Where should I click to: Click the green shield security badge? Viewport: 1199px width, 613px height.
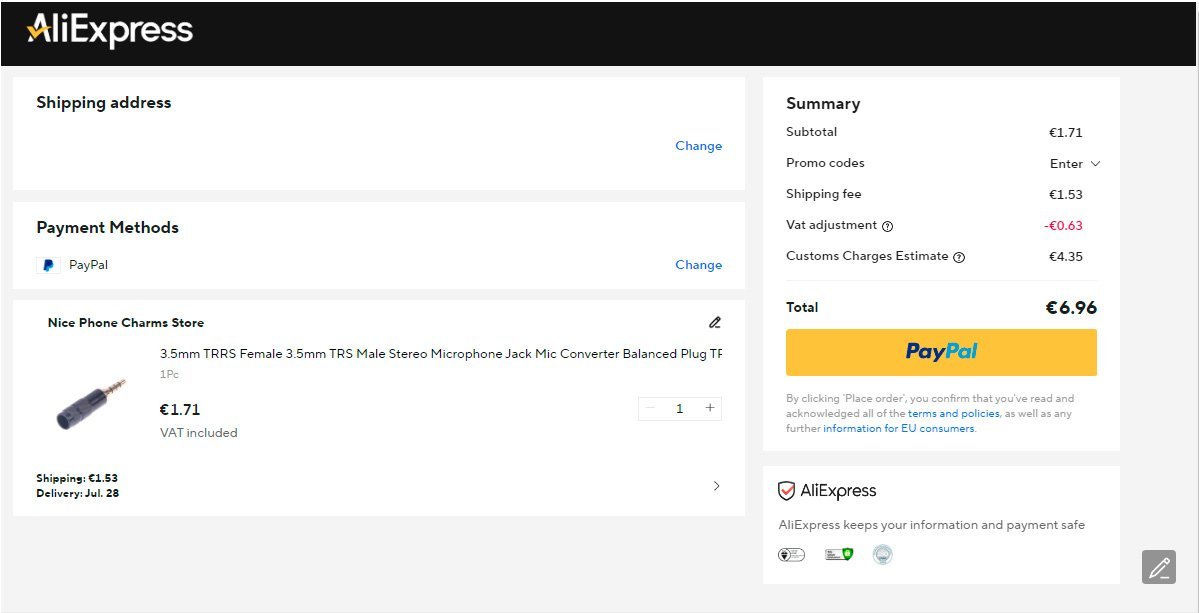point(839,554)
